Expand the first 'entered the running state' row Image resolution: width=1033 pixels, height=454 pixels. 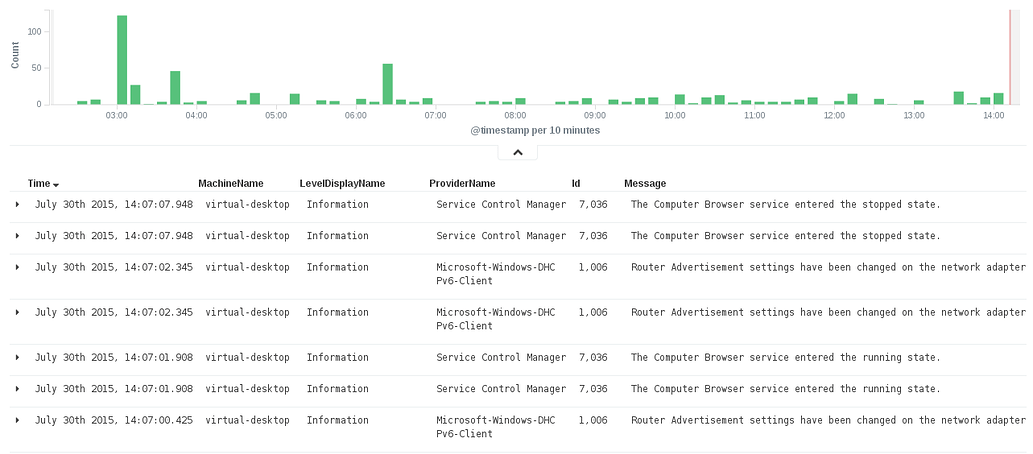coord(17,357)
